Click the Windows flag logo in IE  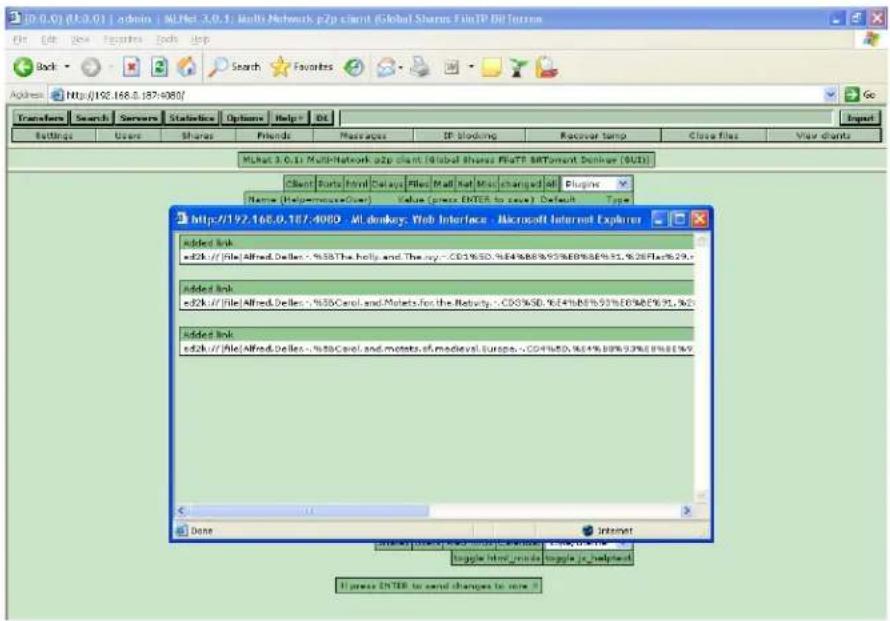click(x=871, y=39)
